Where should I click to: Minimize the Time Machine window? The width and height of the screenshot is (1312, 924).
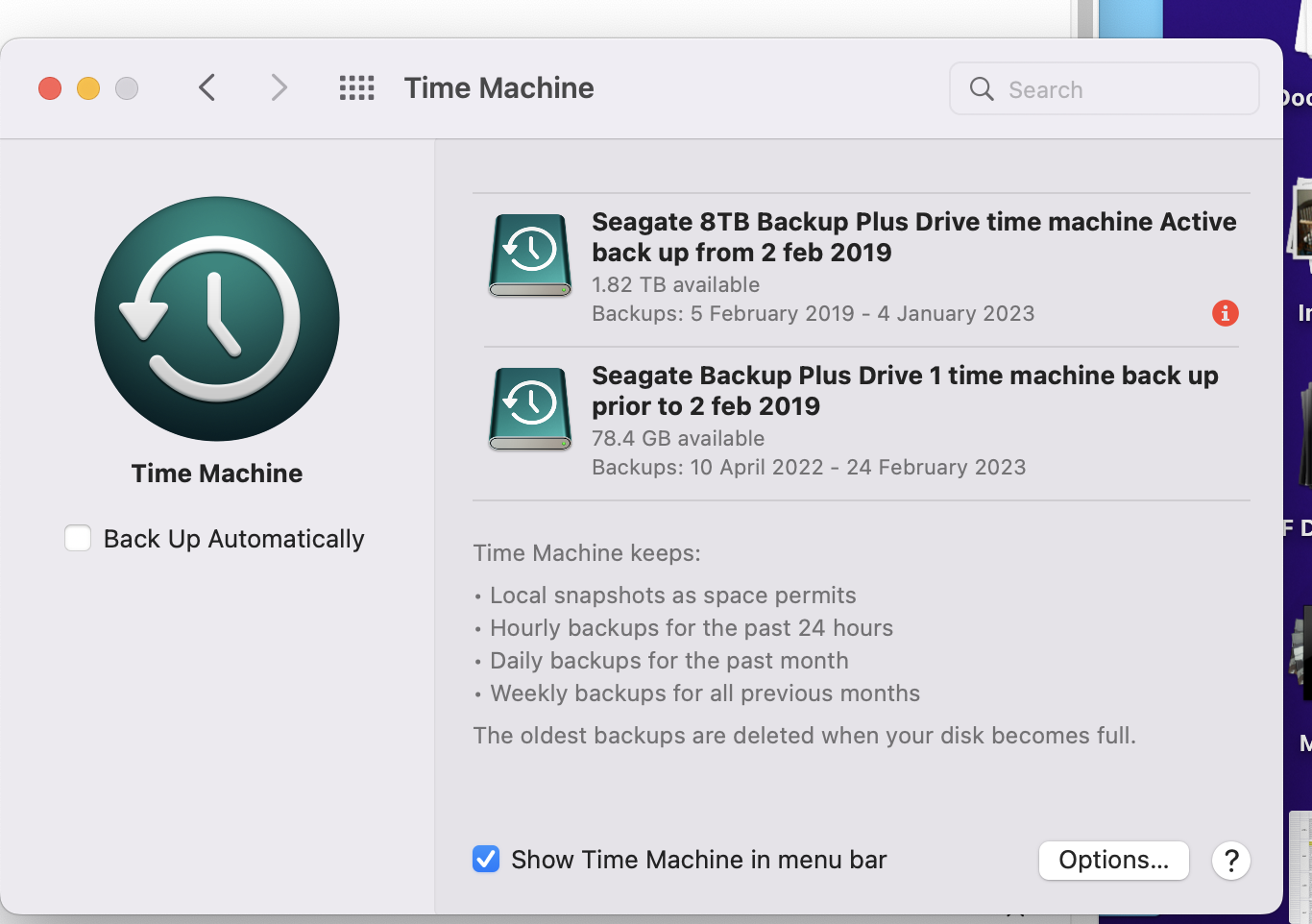(88, 88)
